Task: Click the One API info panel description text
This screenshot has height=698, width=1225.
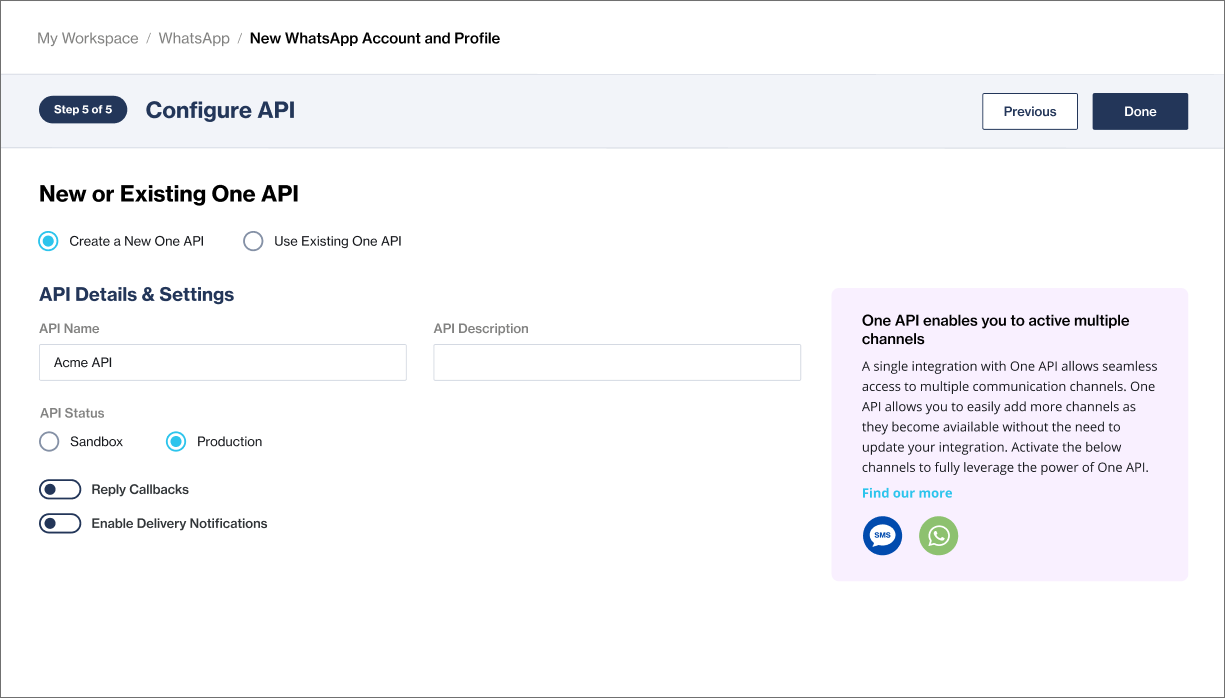Action: 1008,417
